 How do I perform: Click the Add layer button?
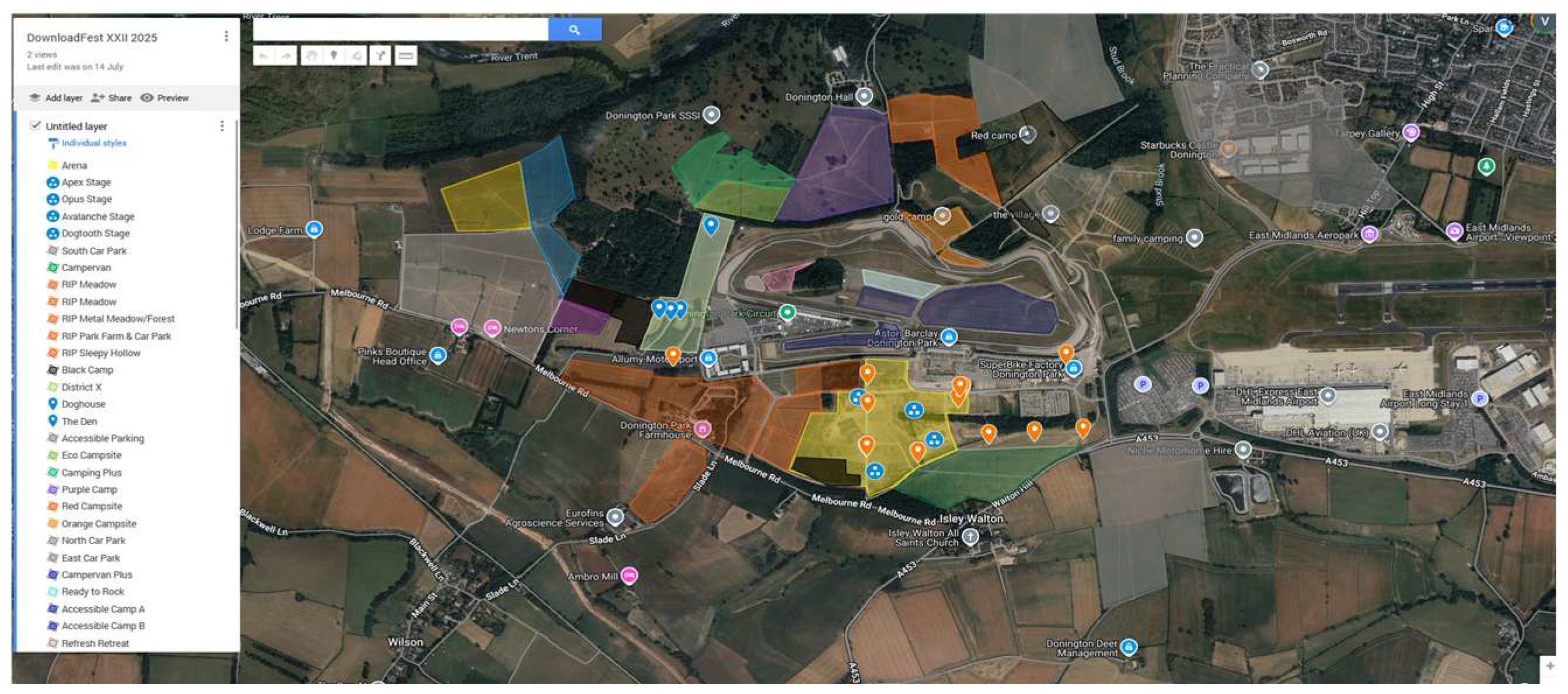[56, 98]
